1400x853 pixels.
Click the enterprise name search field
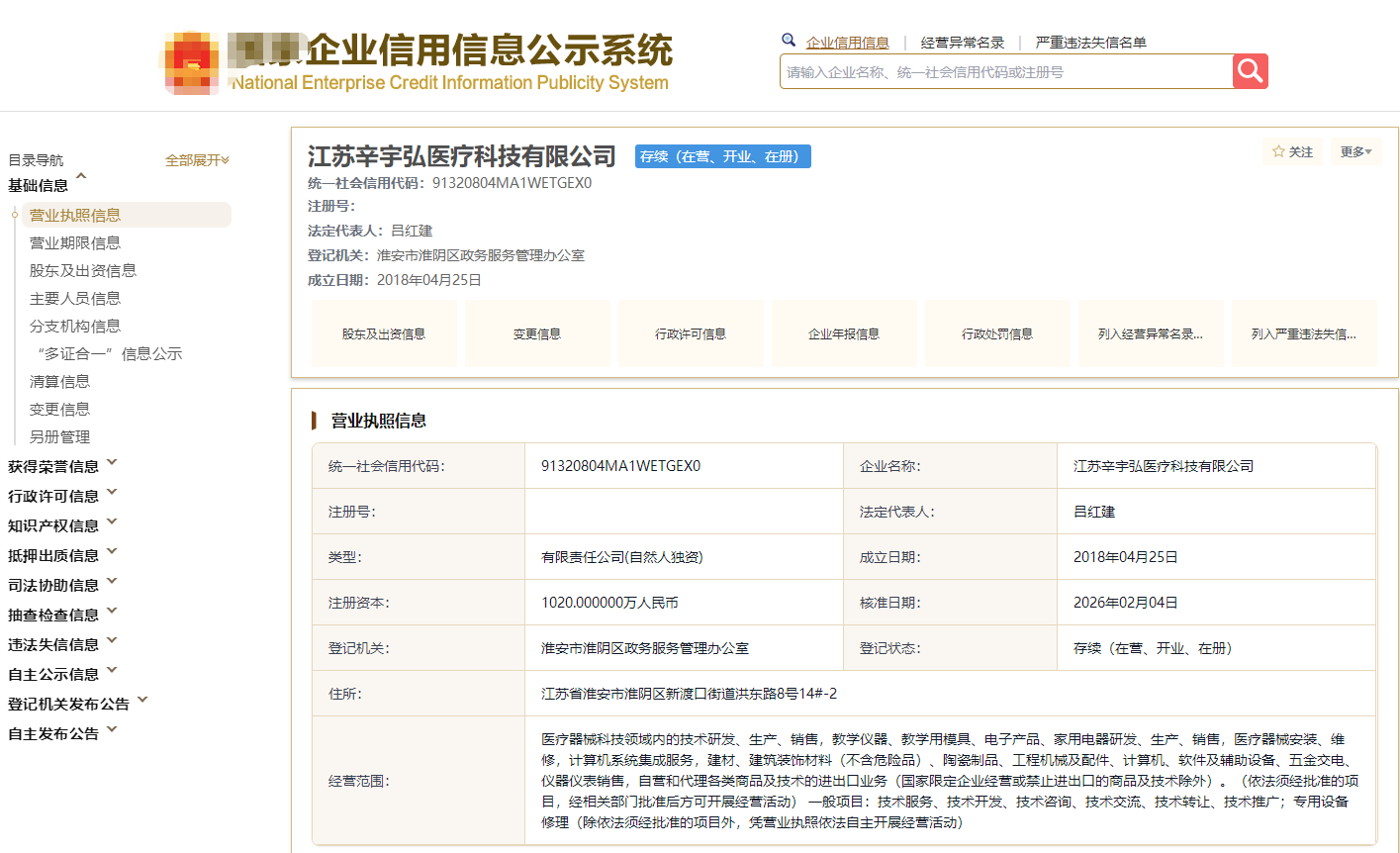1005,72
